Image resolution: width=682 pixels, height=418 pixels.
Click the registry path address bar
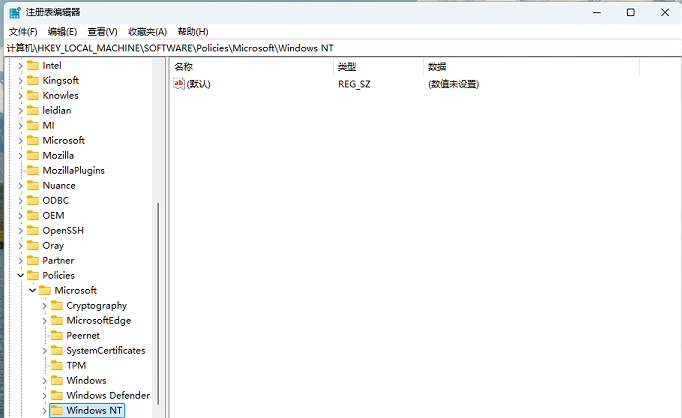point(341,48)
